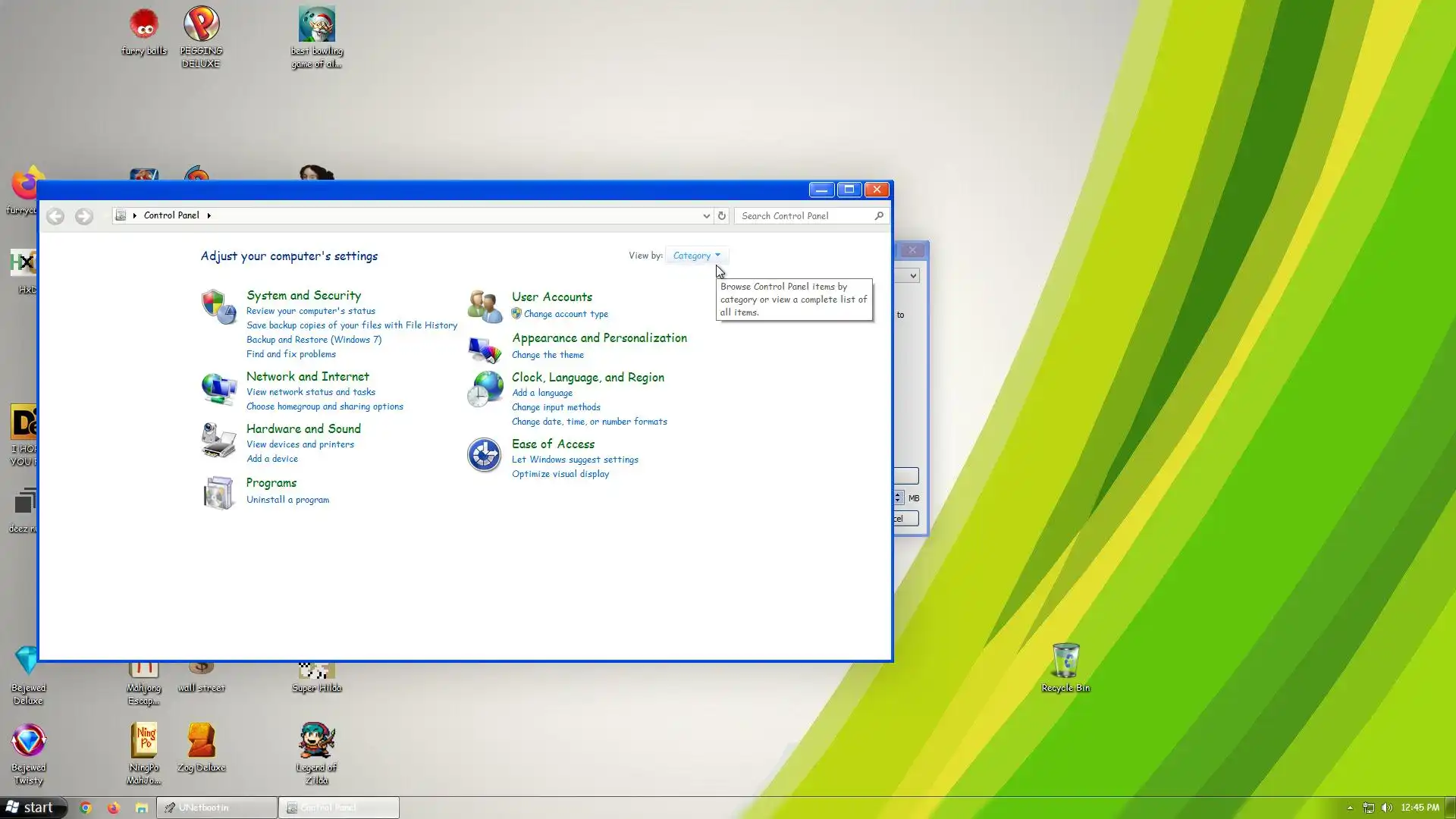Open the Hardware and Sound printer icon
This screenshot has height=819, width=1456.
[218, 441]
